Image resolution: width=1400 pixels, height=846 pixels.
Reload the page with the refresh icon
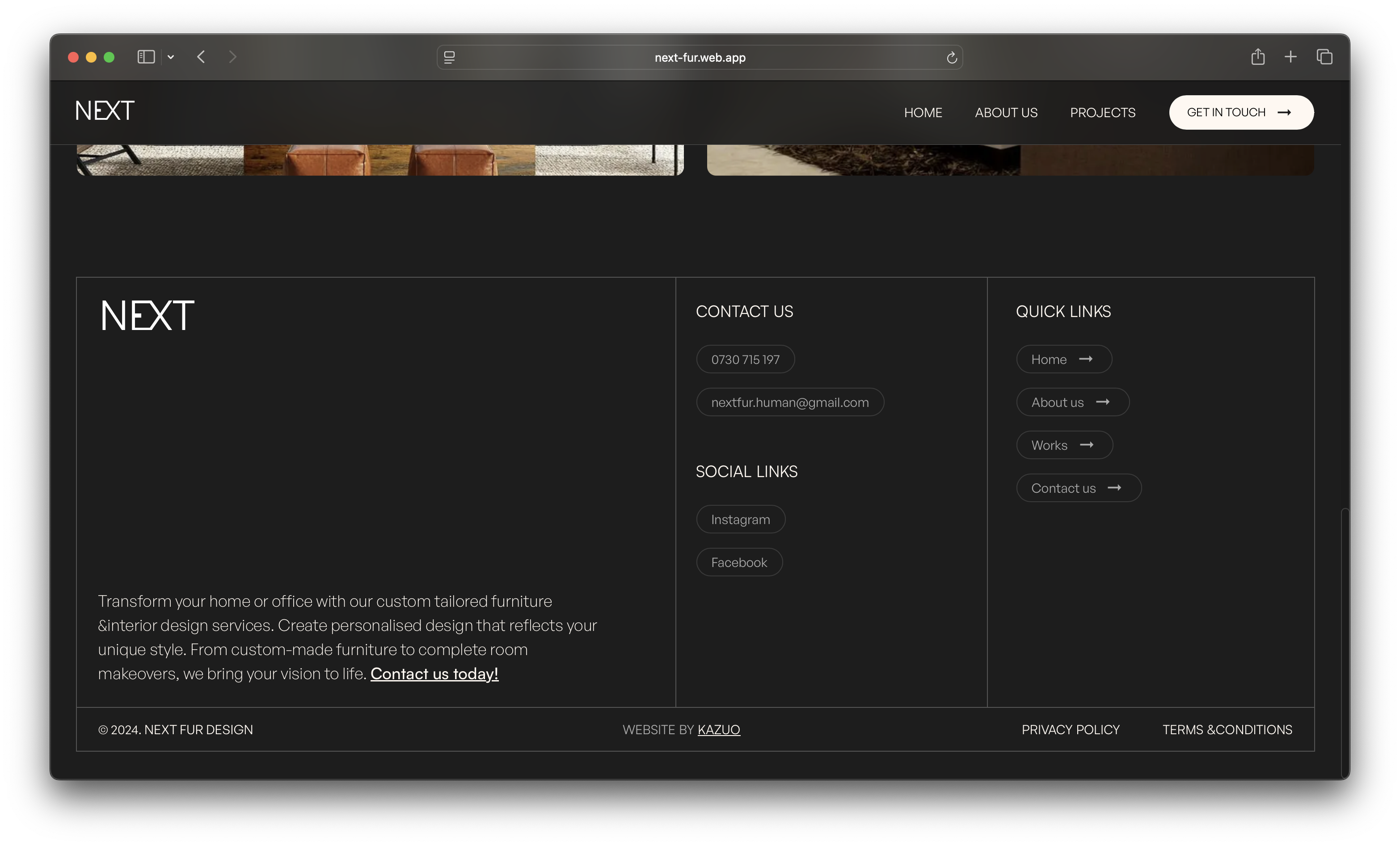tap(952, 57)
